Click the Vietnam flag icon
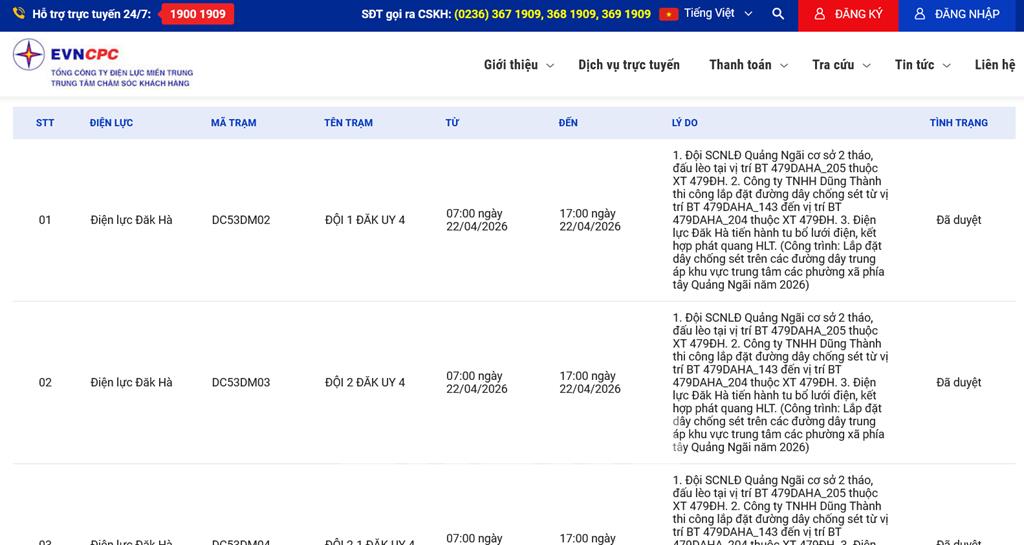The image size is (1024, 545). tap(668, 14)
